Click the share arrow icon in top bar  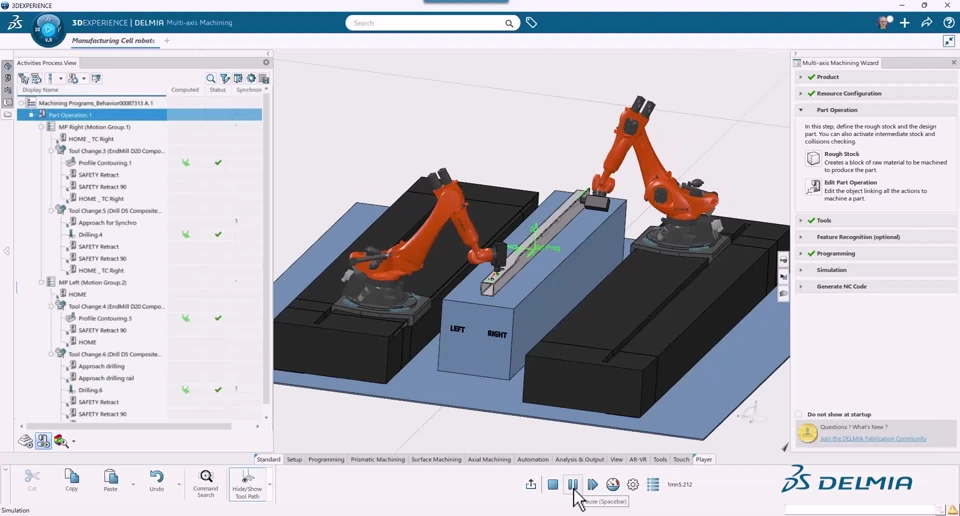[926, 23]
